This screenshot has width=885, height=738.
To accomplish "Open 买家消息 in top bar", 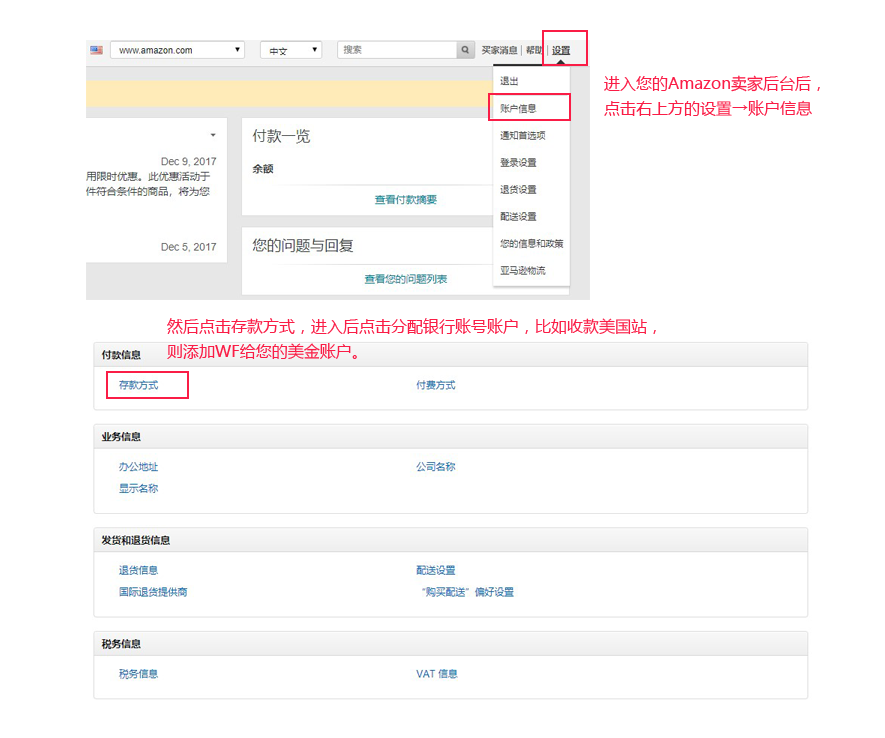I will (500, 50).
